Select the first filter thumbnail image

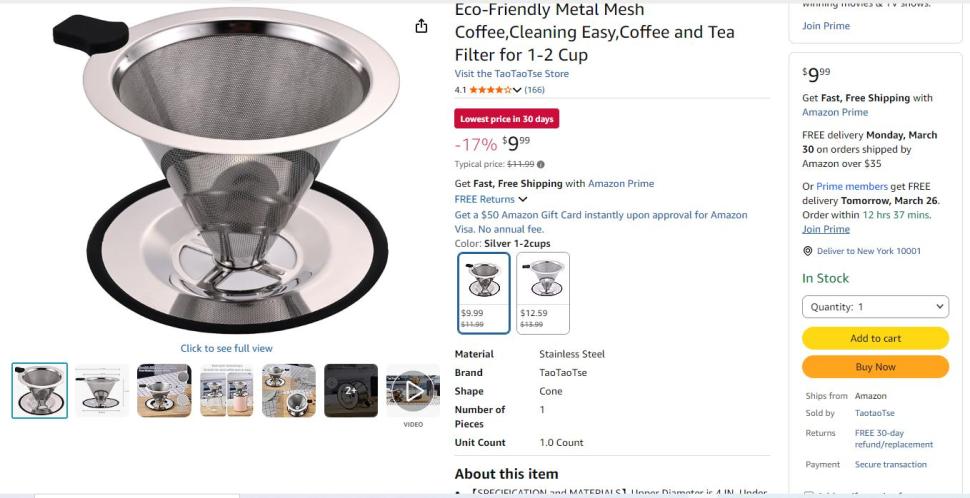click(40, 390)
